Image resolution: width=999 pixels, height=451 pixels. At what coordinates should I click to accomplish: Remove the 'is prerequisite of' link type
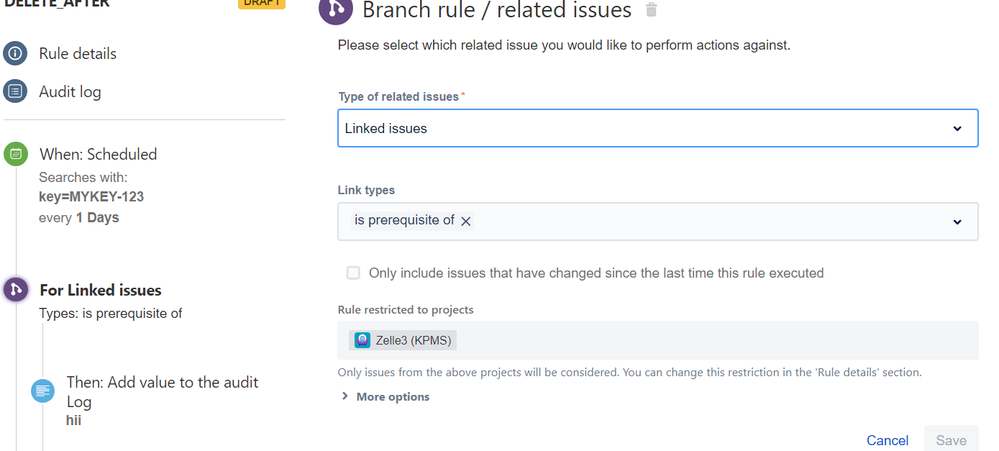tap(466, 221)
